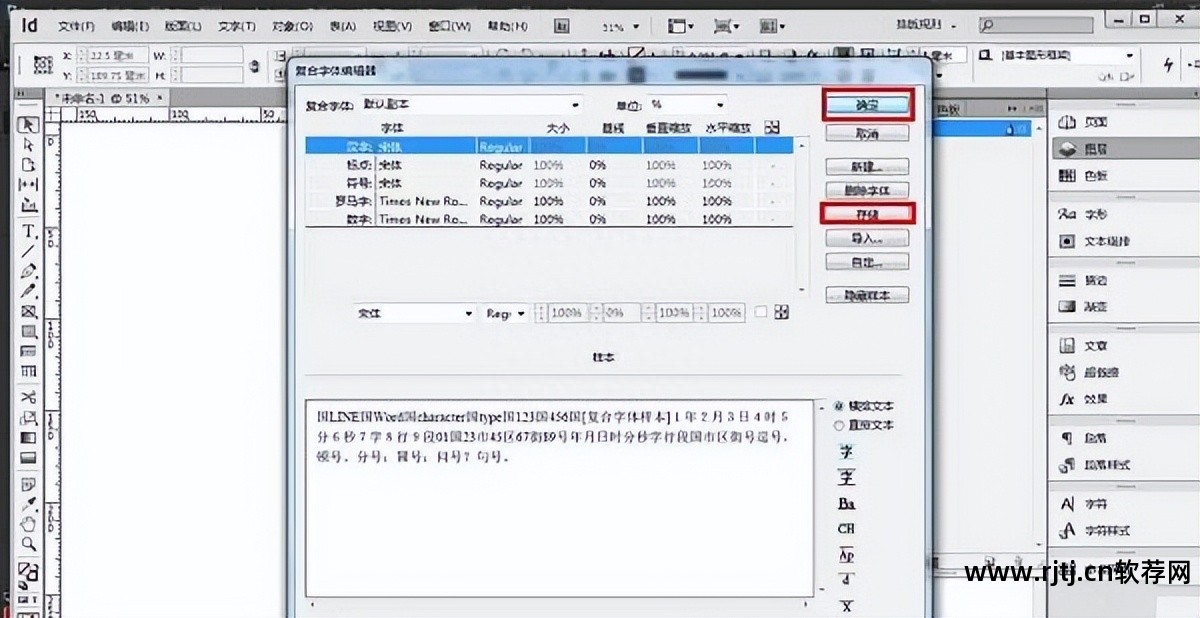Click the Bridge icon in the application bar
This screenshot has width=1200, height=618.
point(563,26)
